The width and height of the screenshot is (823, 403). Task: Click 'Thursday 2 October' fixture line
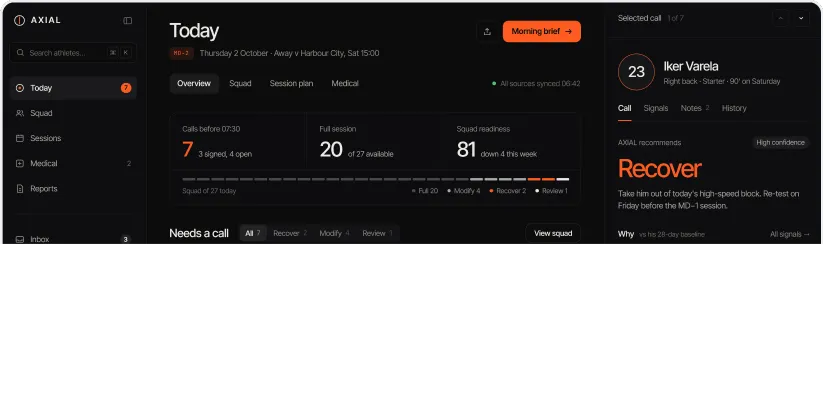click(289, 53)
